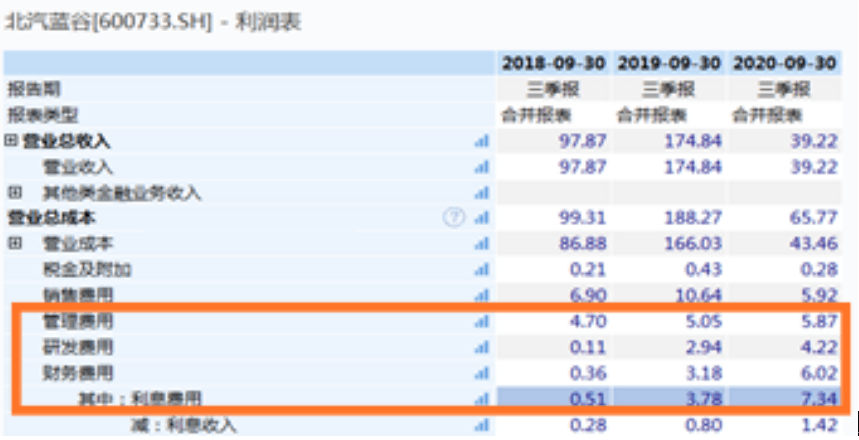Show chart for the 营业总成本 row
This screenshot has height=440, width=859.
click(480, 218)
